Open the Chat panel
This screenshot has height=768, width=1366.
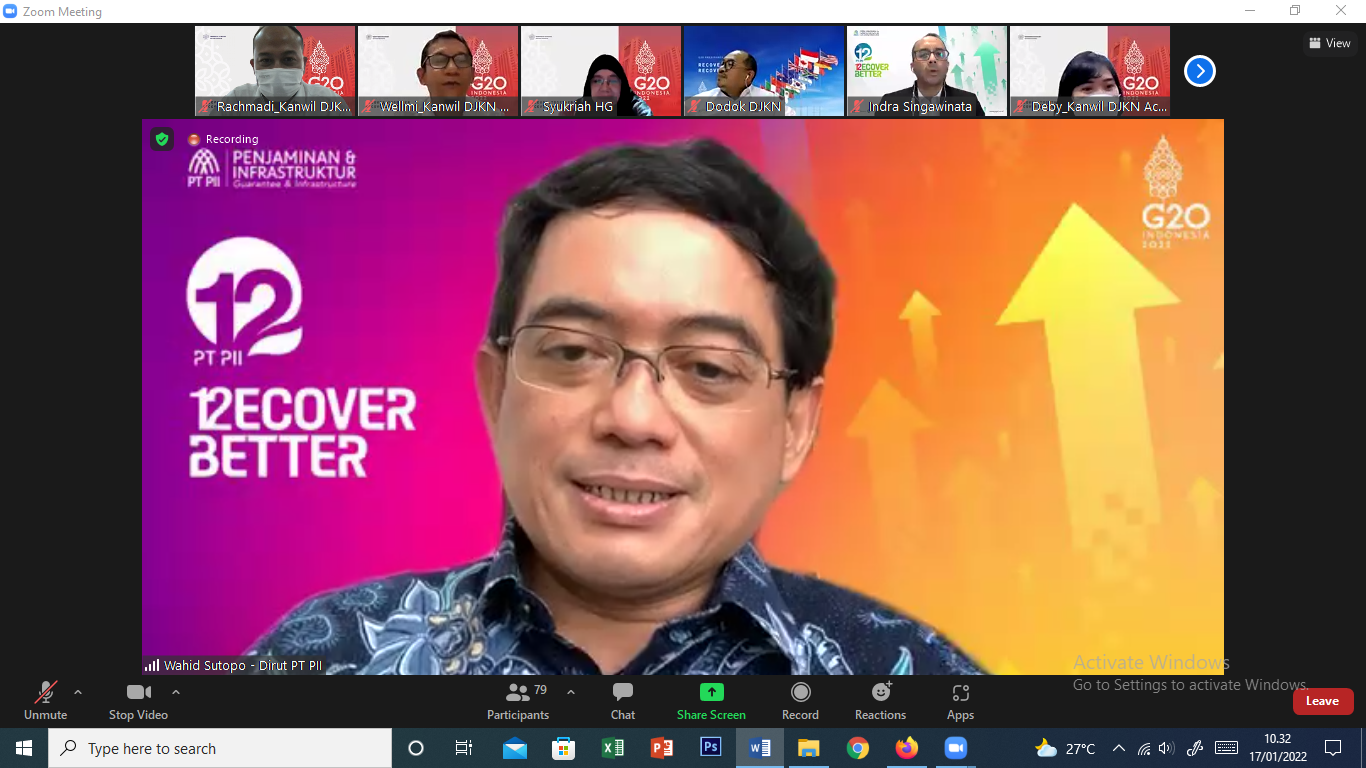(622, 700)
